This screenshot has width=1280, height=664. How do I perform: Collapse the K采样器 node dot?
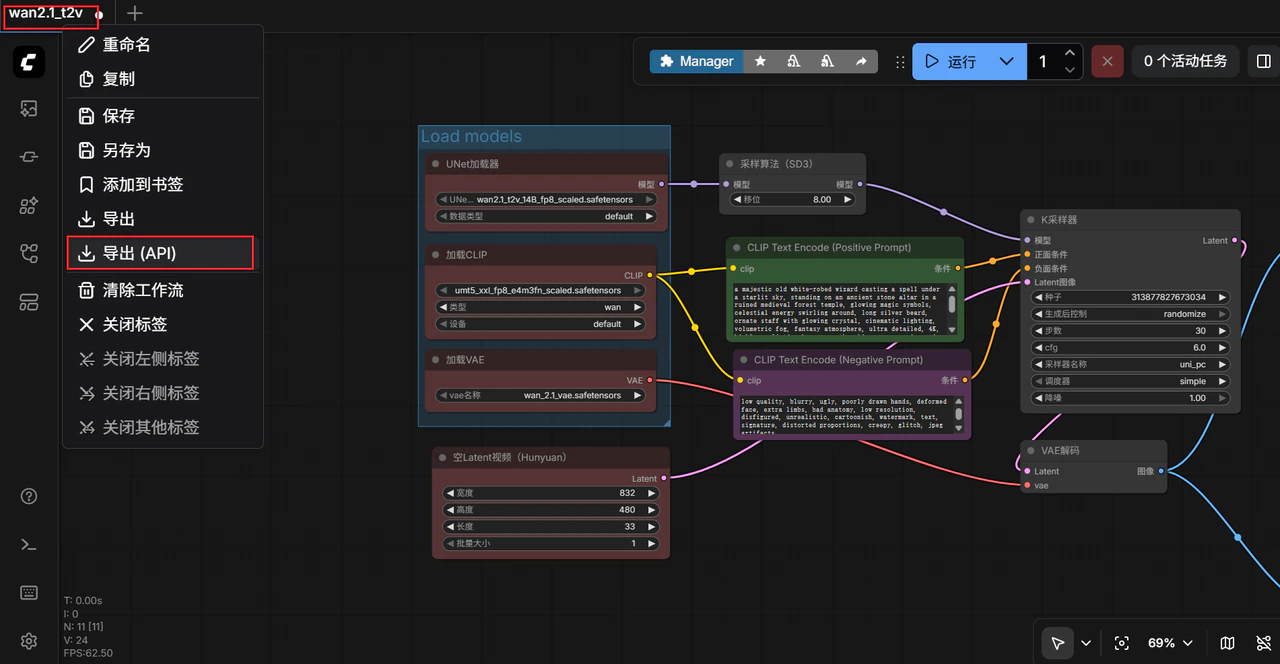(x=1031, y=220)
